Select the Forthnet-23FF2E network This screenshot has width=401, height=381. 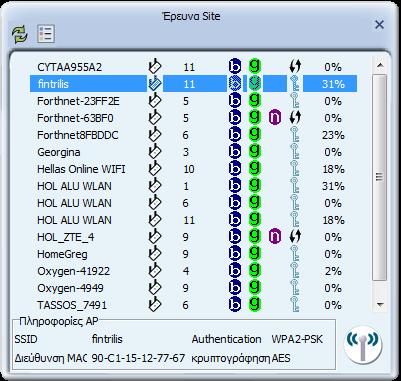point(78,101)
